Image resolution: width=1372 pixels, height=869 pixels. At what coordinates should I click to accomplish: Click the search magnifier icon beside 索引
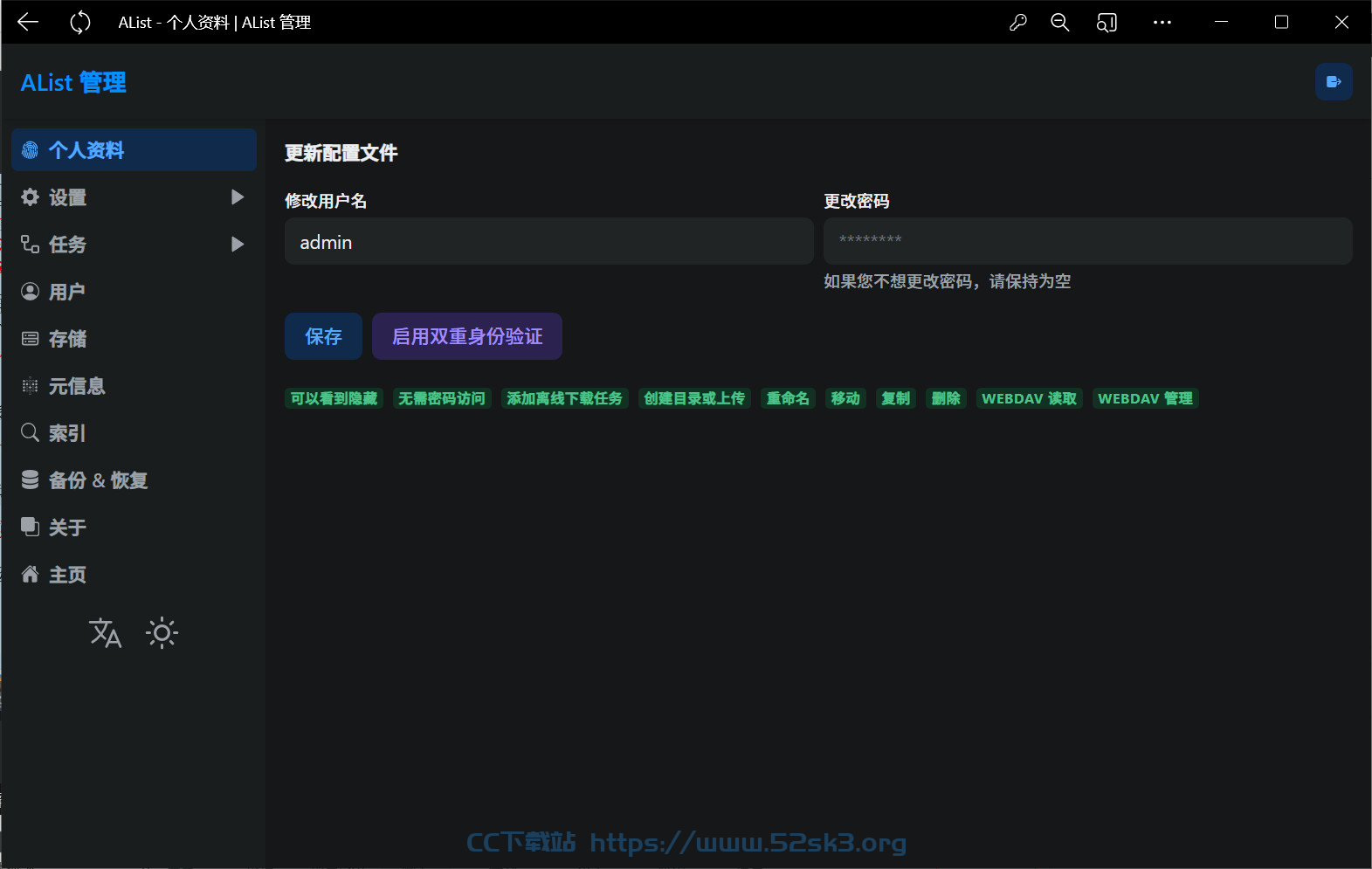pos(30,433)
